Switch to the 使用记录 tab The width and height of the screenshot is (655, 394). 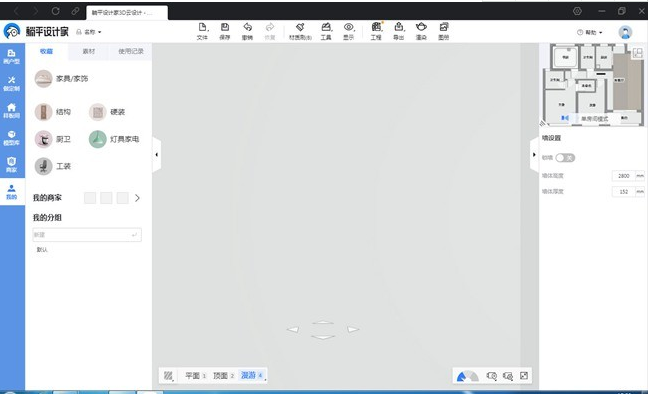coord(130,51)
